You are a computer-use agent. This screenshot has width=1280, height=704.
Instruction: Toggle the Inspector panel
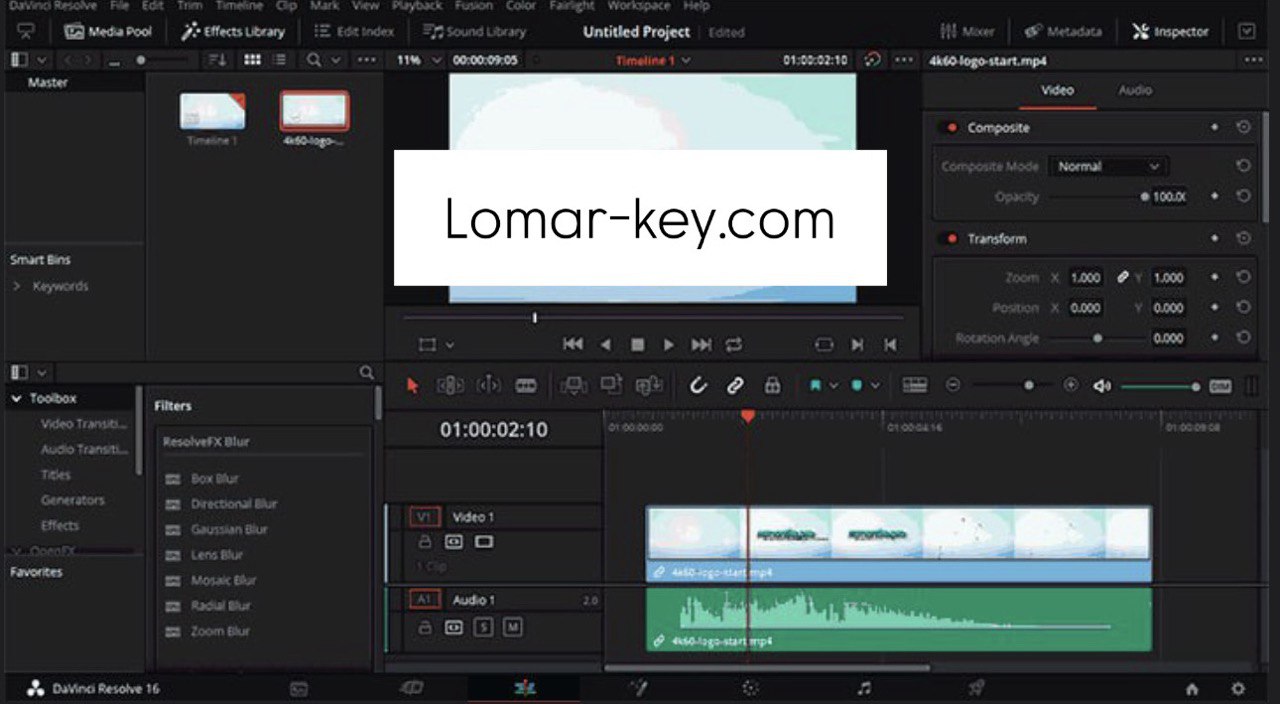1170,31
